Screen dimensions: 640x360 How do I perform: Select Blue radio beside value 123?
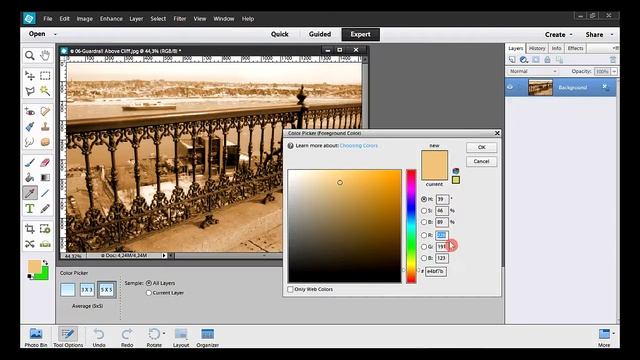[424, 258]
